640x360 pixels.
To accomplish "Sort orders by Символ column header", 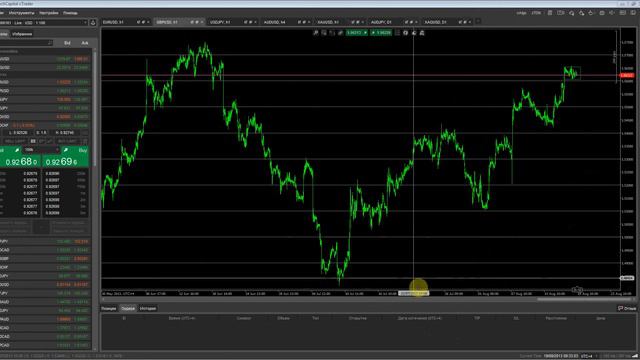I will [x=244, y=318].
